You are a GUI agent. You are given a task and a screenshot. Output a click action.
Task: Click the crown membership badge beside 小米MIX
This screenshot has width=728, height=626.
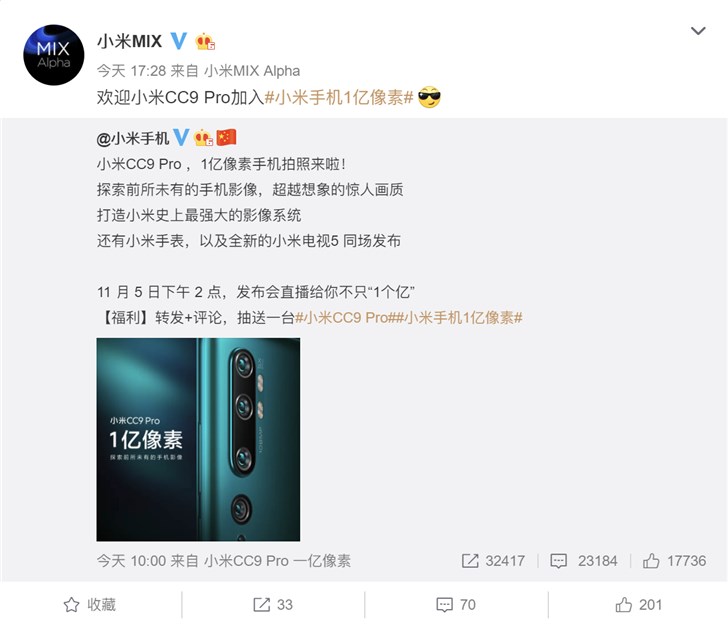205,42
